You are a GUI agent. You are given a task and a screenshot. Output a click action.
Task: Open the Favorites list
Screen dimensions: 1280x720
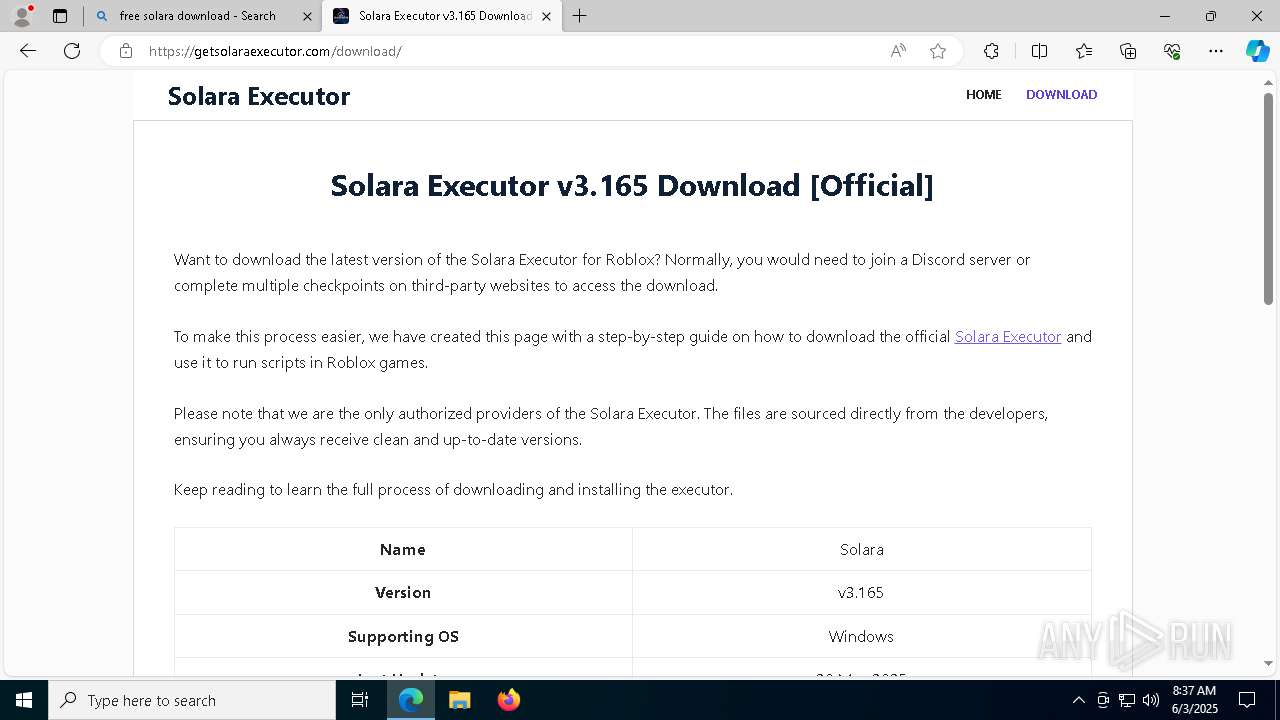point(1084,51)
